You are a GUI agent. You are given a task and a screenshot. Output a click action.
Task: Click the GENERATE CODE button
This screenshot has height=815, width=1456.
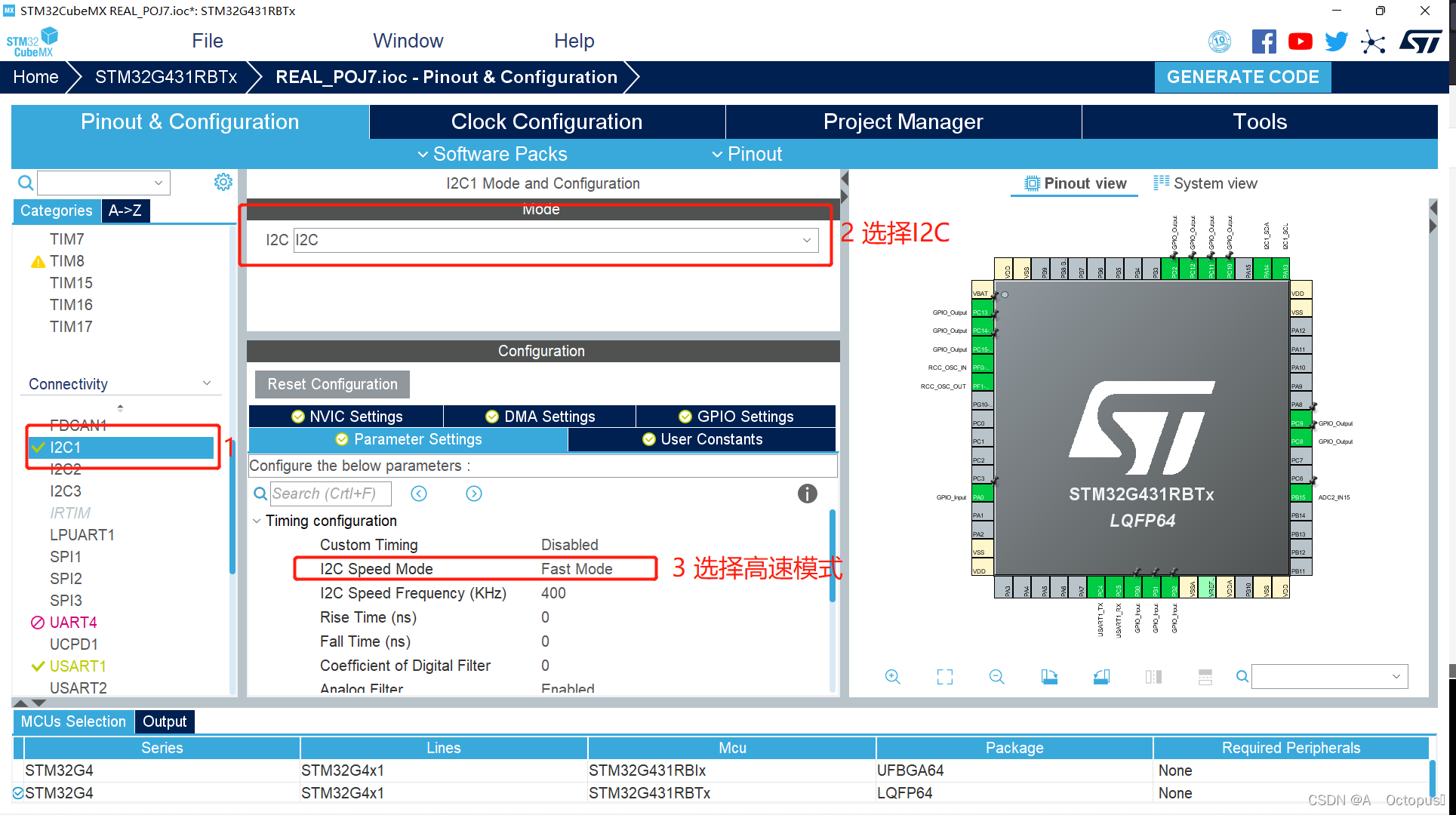(1246, 77)
